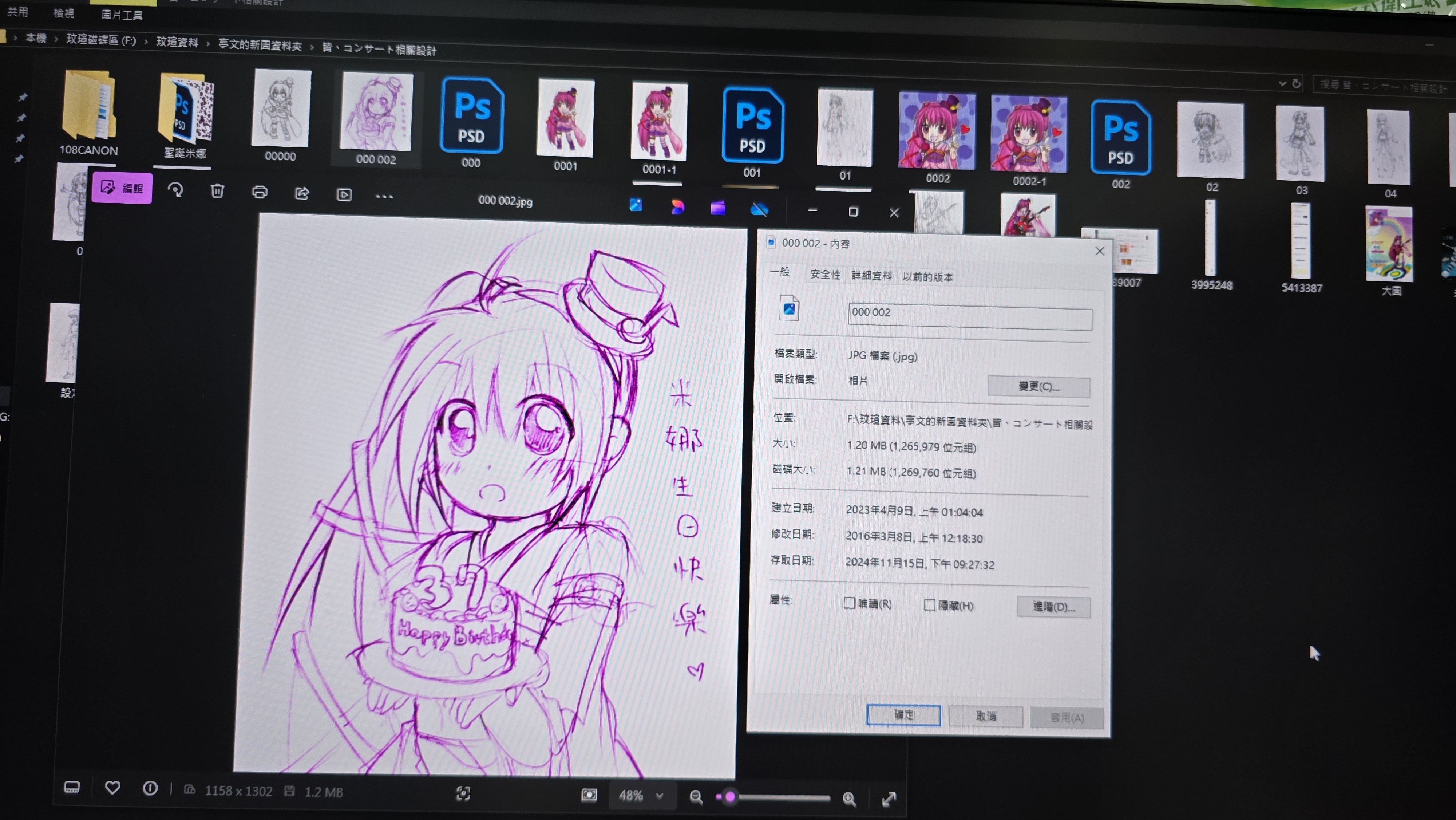Click the Advanced (進階) button
This screenshot has width=1456, height=820.
point(1053,607)
